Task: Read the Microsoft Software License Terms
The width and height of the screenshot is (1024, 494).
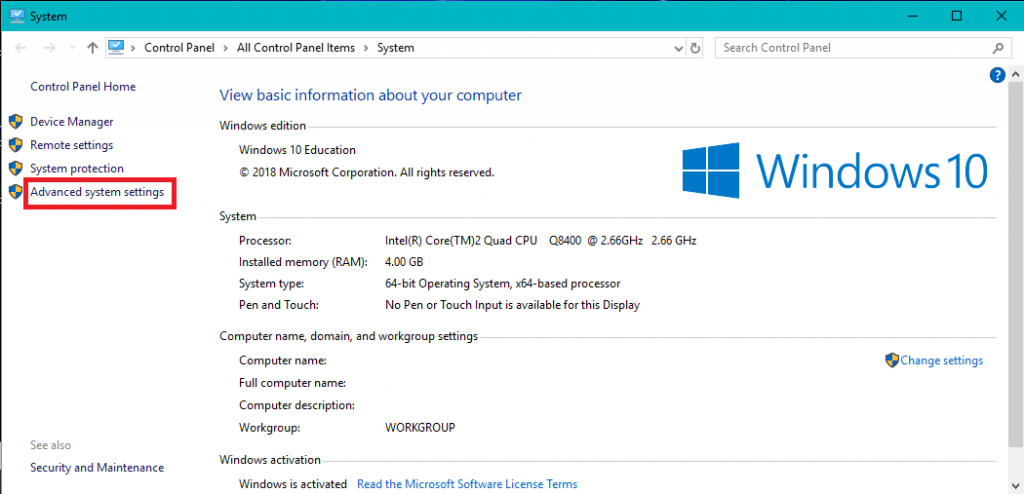Action: (x=468, y=484)
